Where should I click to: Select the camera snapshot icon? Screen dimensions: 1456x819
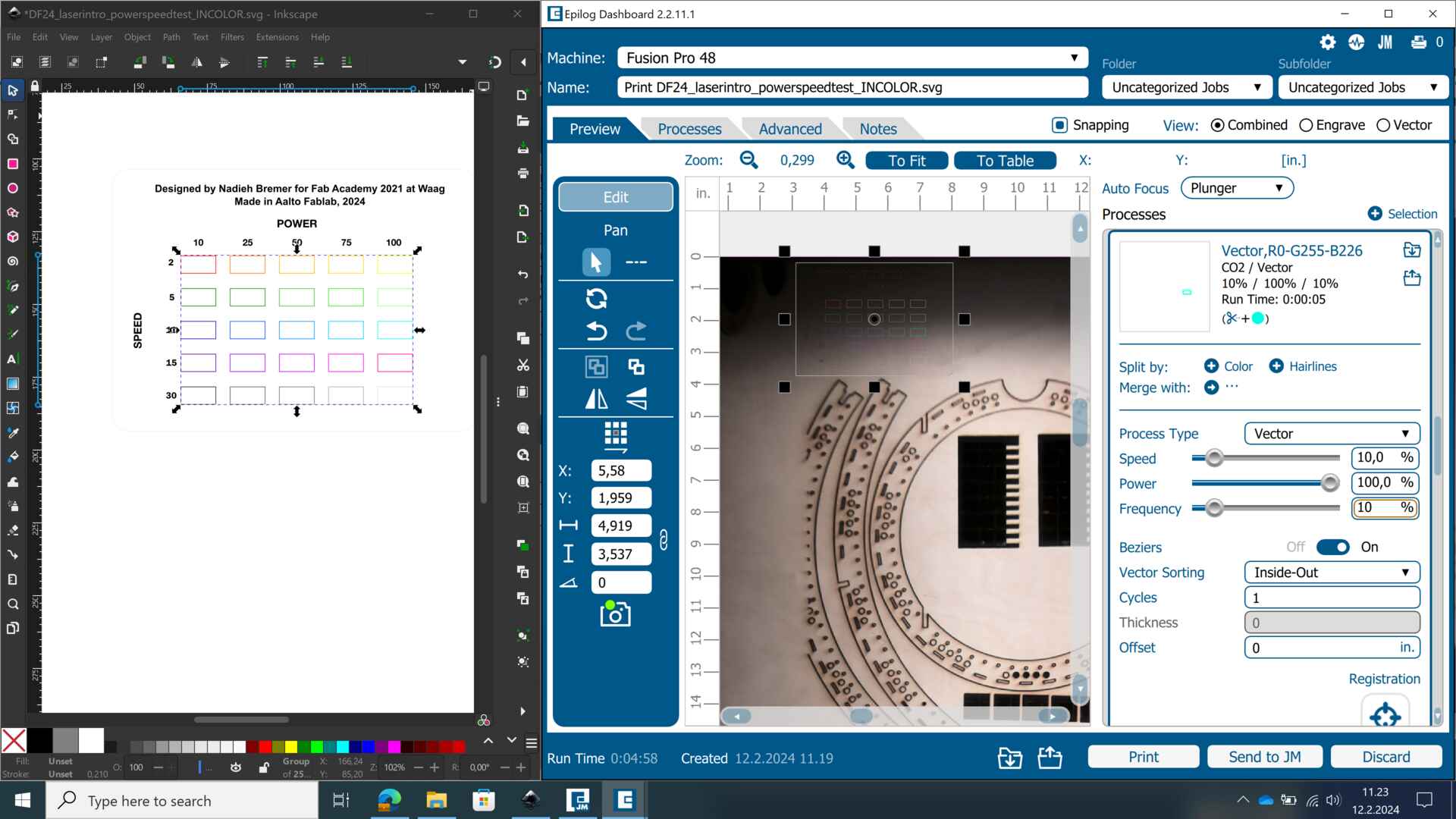pos(615,614)
